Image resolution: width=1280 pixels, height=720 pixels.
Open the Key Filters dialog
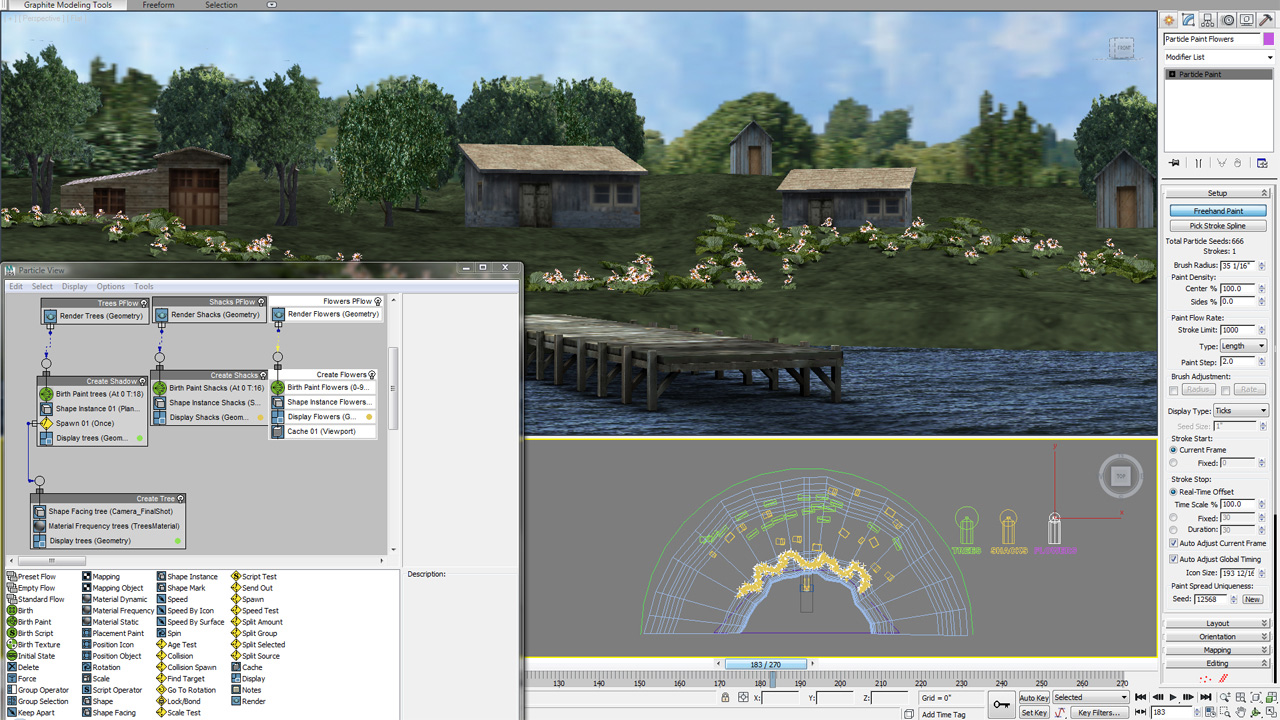[1099, 713]
